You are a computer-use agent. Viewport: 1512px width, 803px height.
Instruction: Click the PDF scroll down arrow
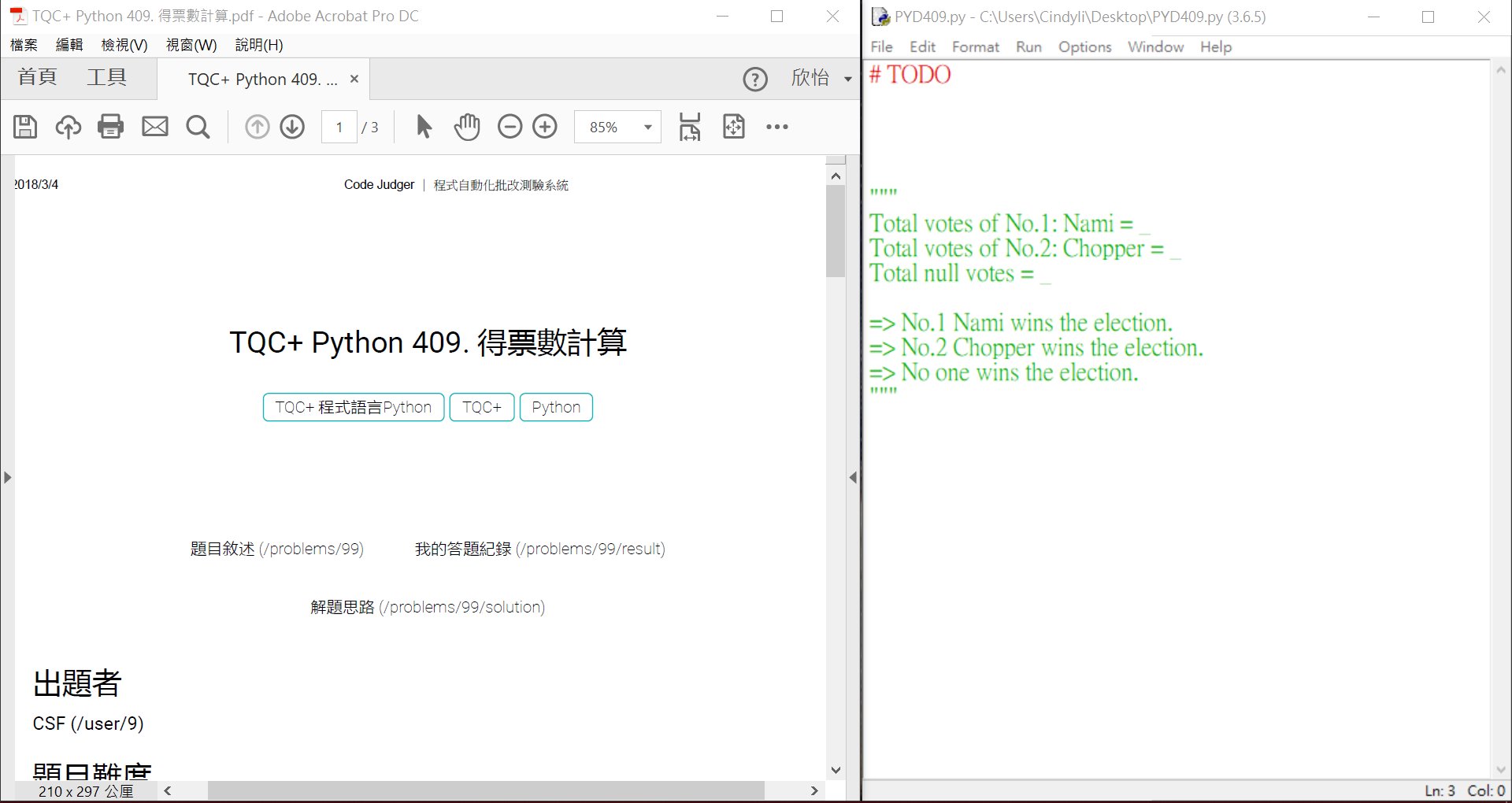pos(836,770)
